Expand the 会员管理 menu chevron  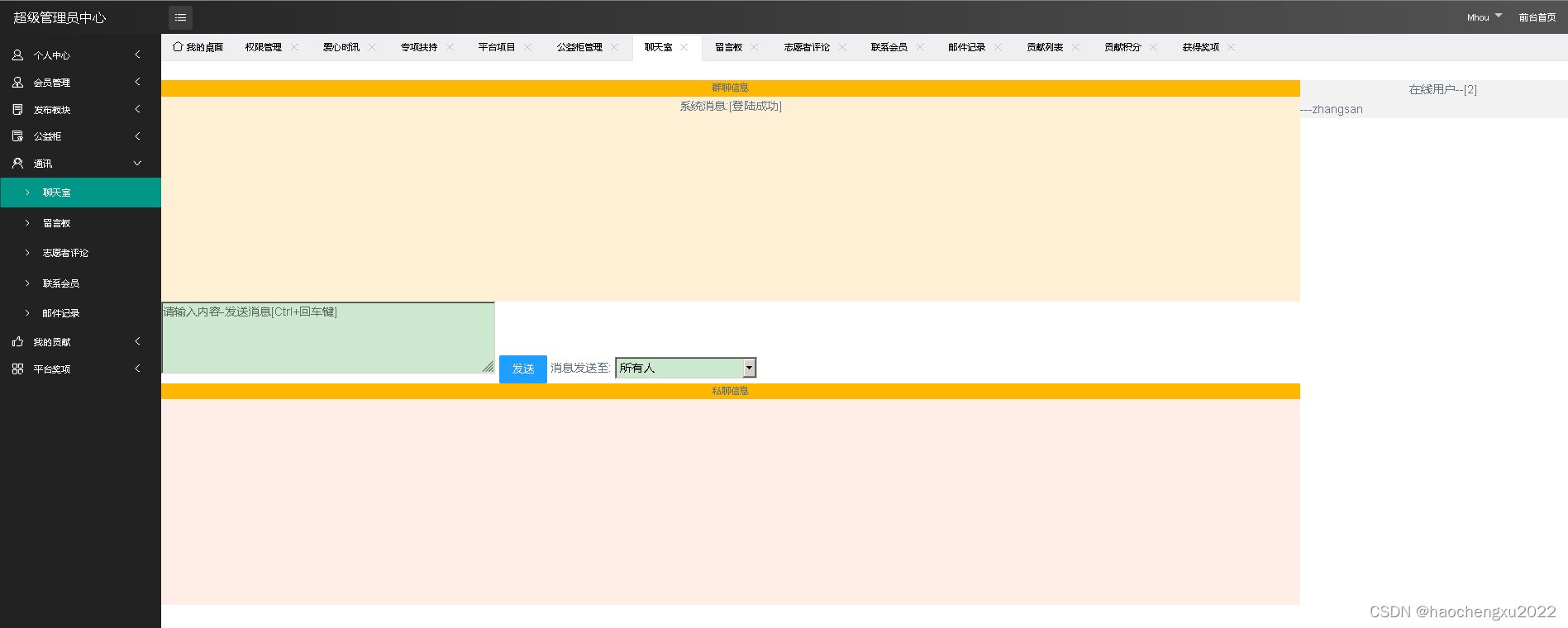point(137,82)
